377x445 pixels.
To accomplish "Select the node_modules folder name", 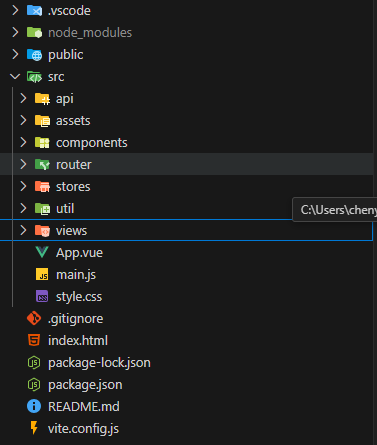I will coord(90,33).
